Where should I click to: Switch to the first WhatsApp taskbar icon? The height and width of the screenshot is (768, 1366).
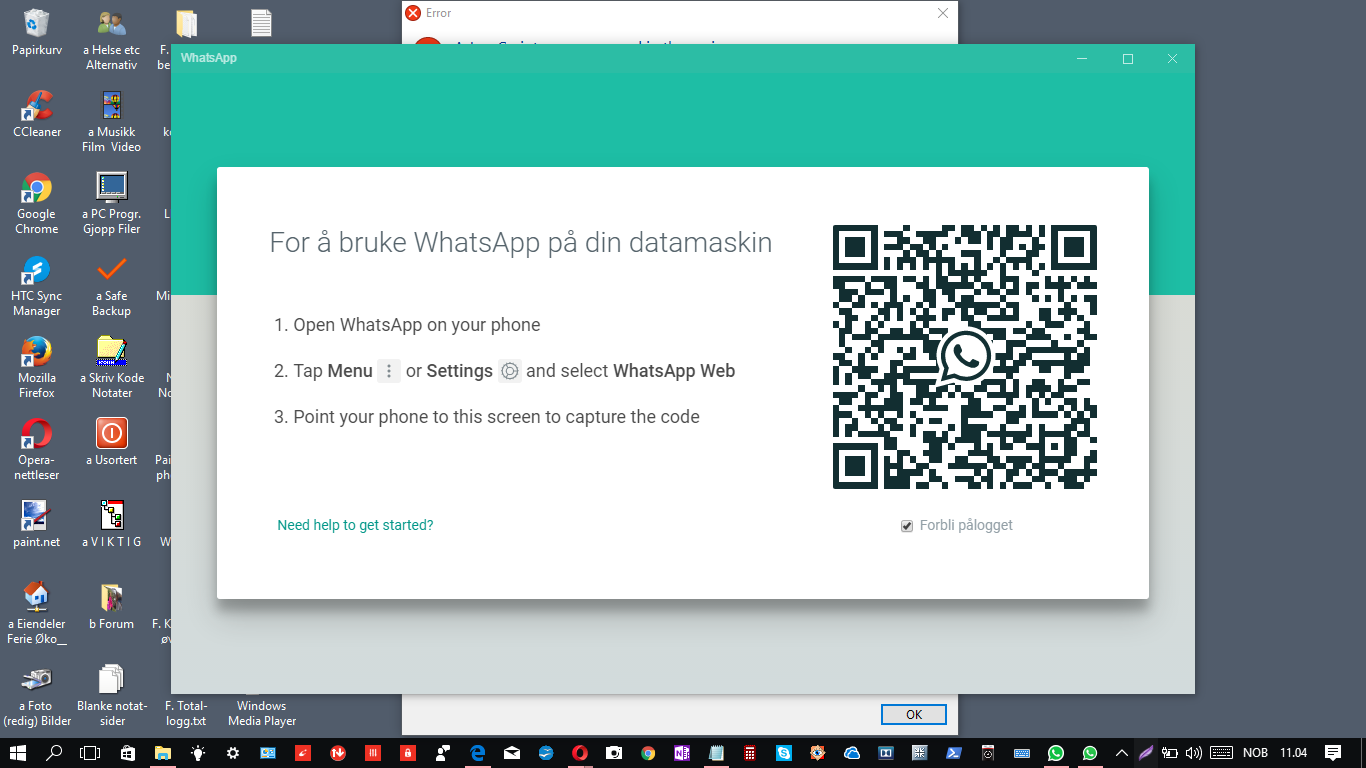click(x=1056, y=752)
